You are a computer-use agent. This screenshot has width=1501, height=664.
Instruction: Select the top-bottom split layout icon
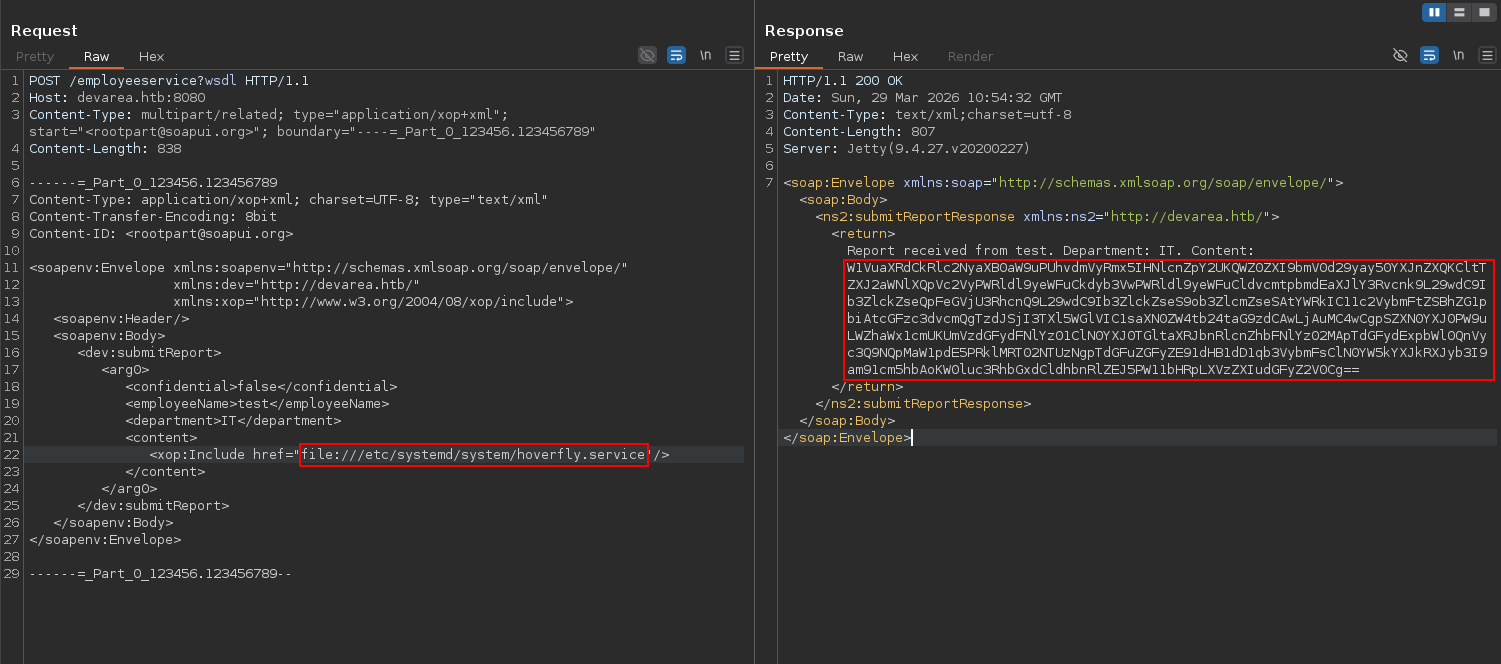[1459, 12]
